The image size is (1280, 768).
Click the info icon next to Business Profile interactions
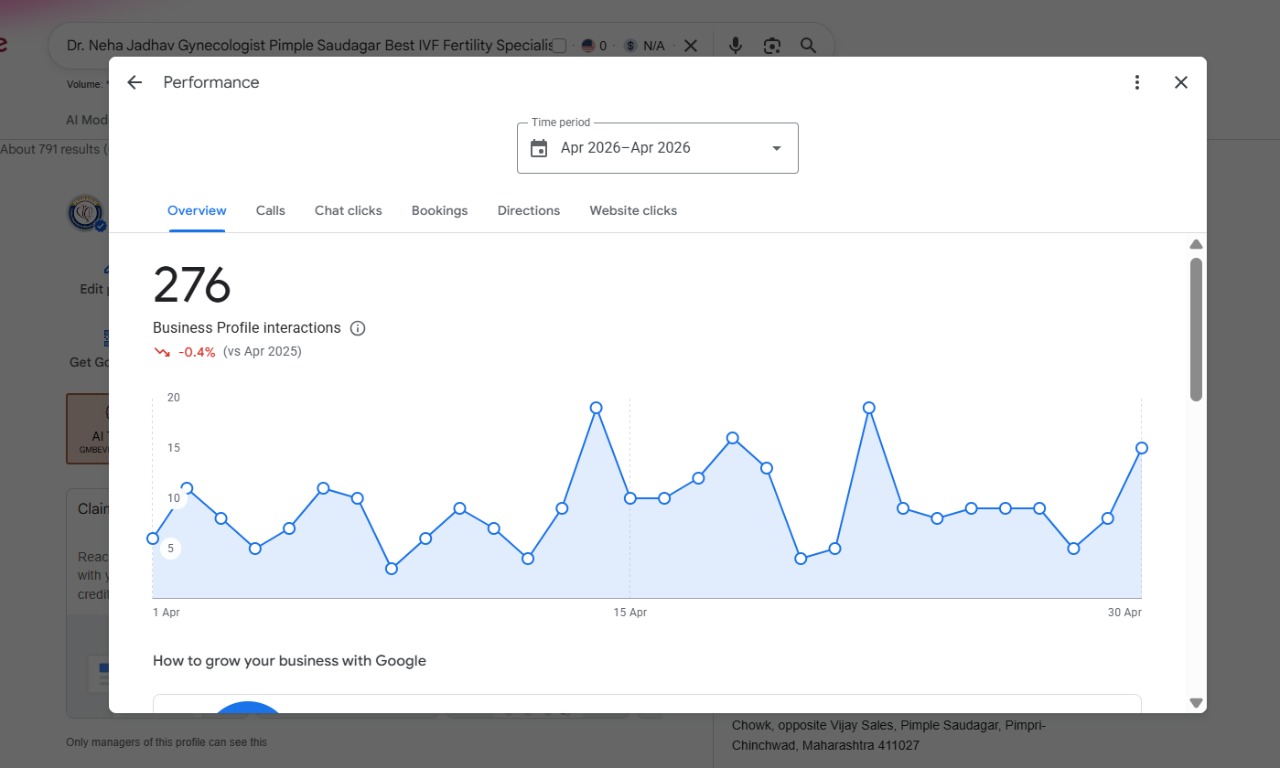pos(358,328)
